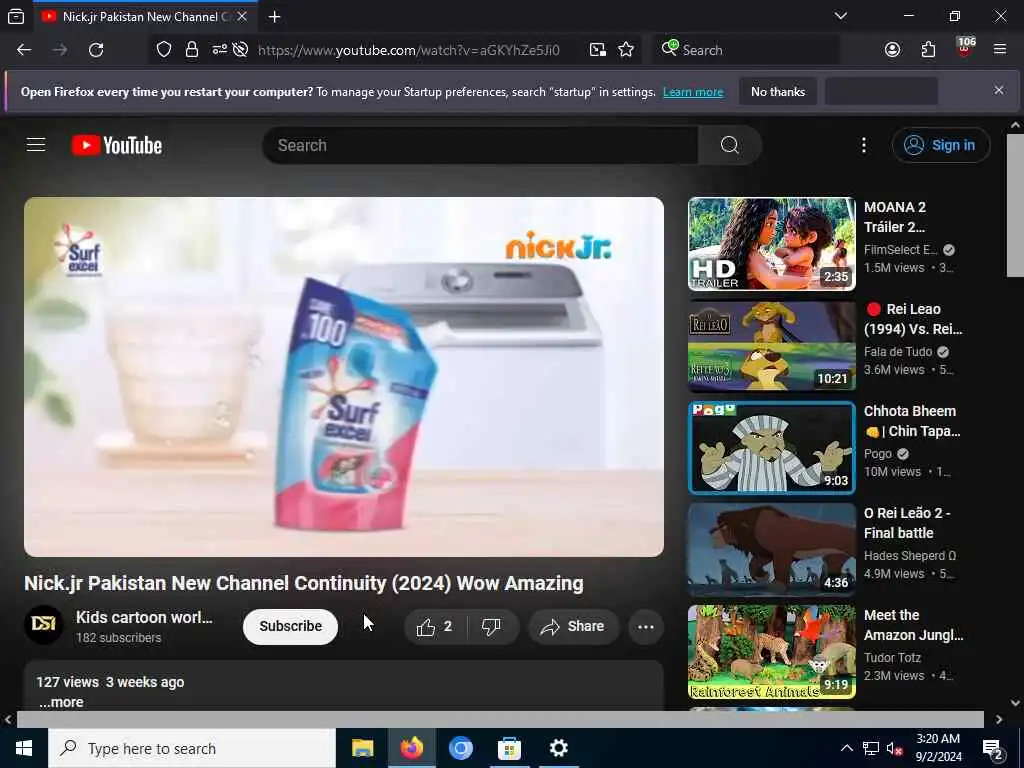Like the video with thumbs up

pos(436,626)
